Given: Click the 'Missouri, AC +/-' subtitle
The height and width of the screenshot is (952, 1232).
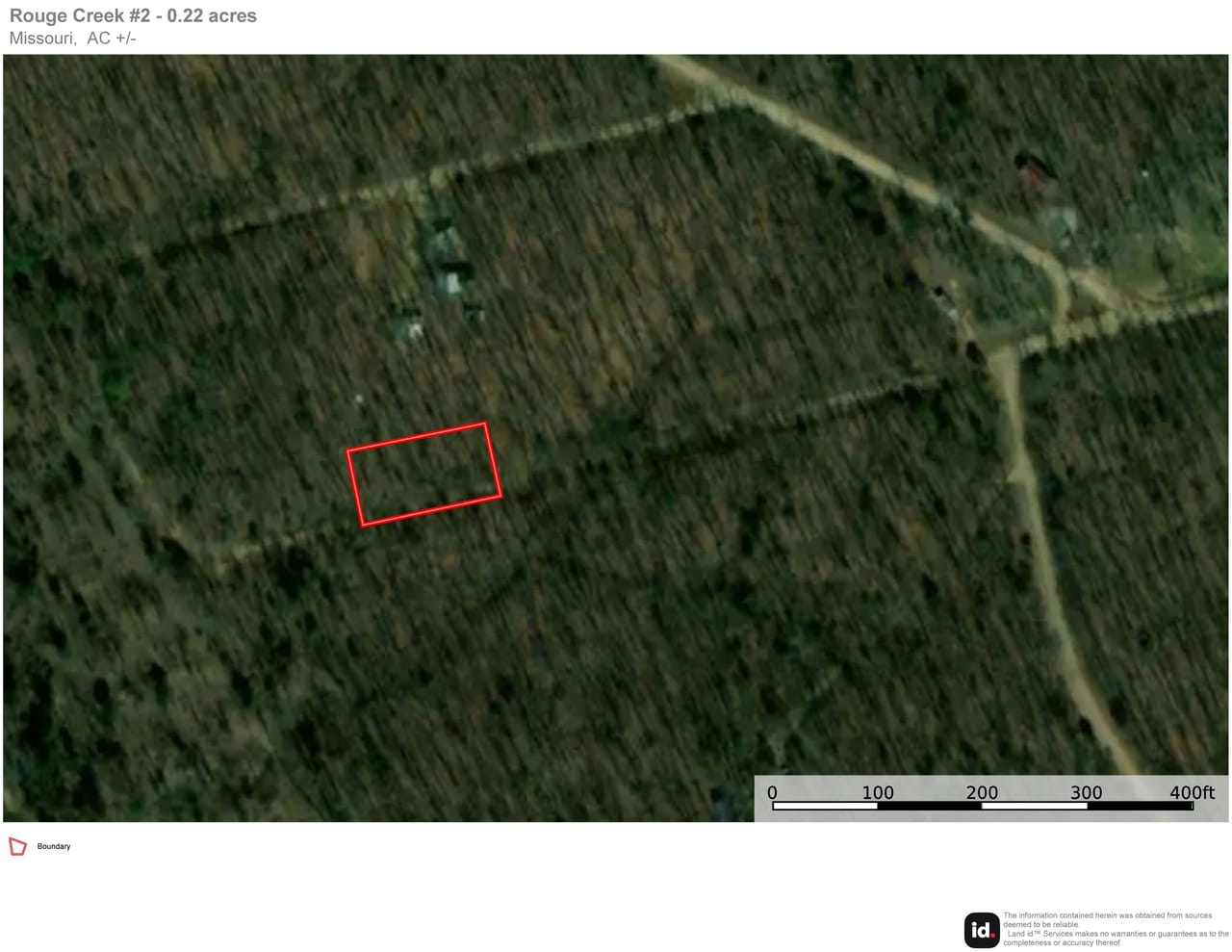Looking at the screenshot, I should [x=73, y=39].
